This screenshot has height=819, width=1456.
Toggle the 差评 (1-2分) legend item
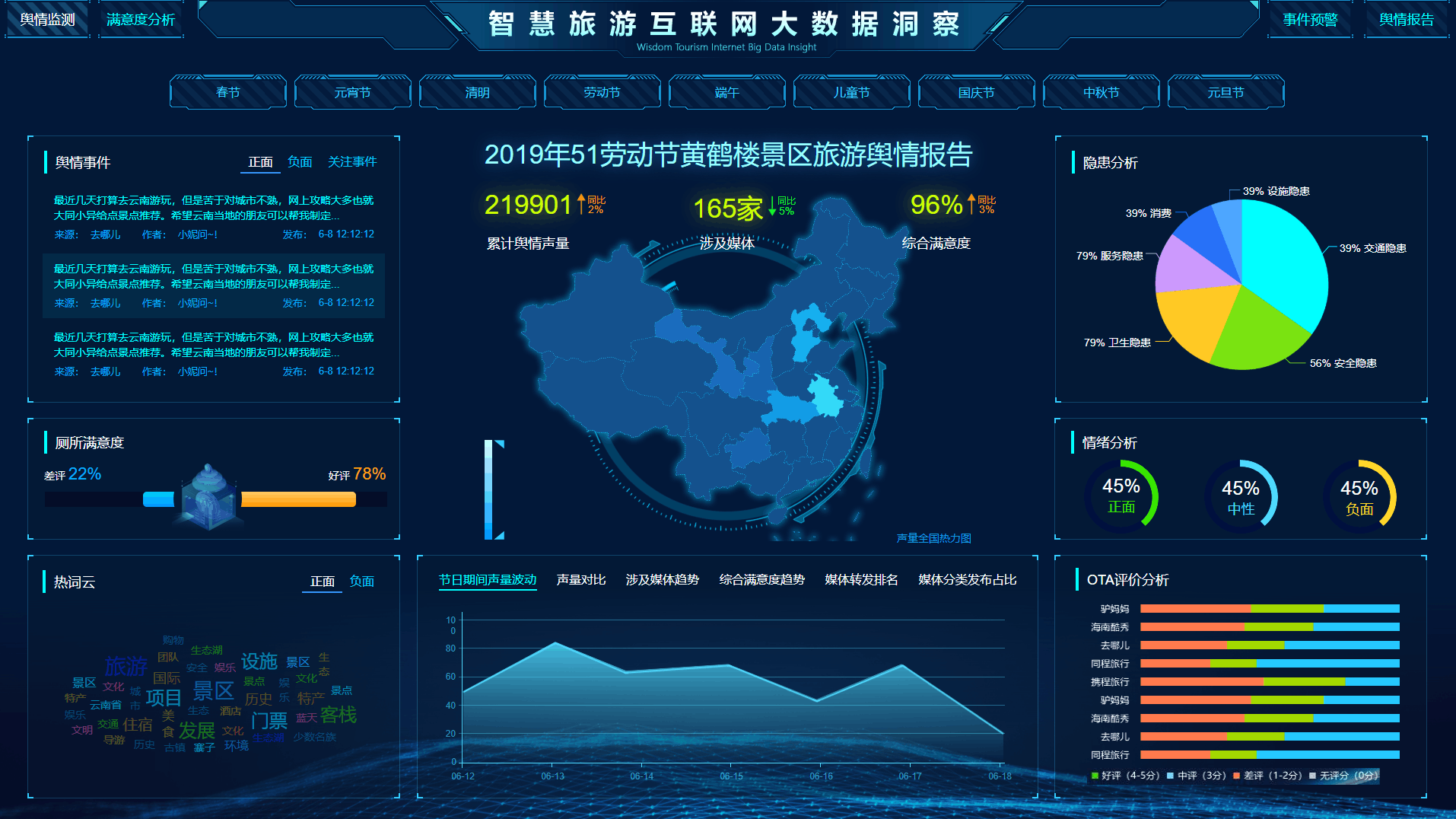tap(1267, 776)
